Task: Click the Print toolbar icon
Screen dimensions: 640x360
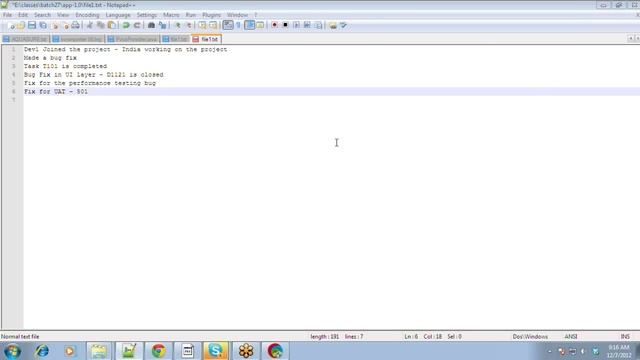Action: click(x=76, y=25)
